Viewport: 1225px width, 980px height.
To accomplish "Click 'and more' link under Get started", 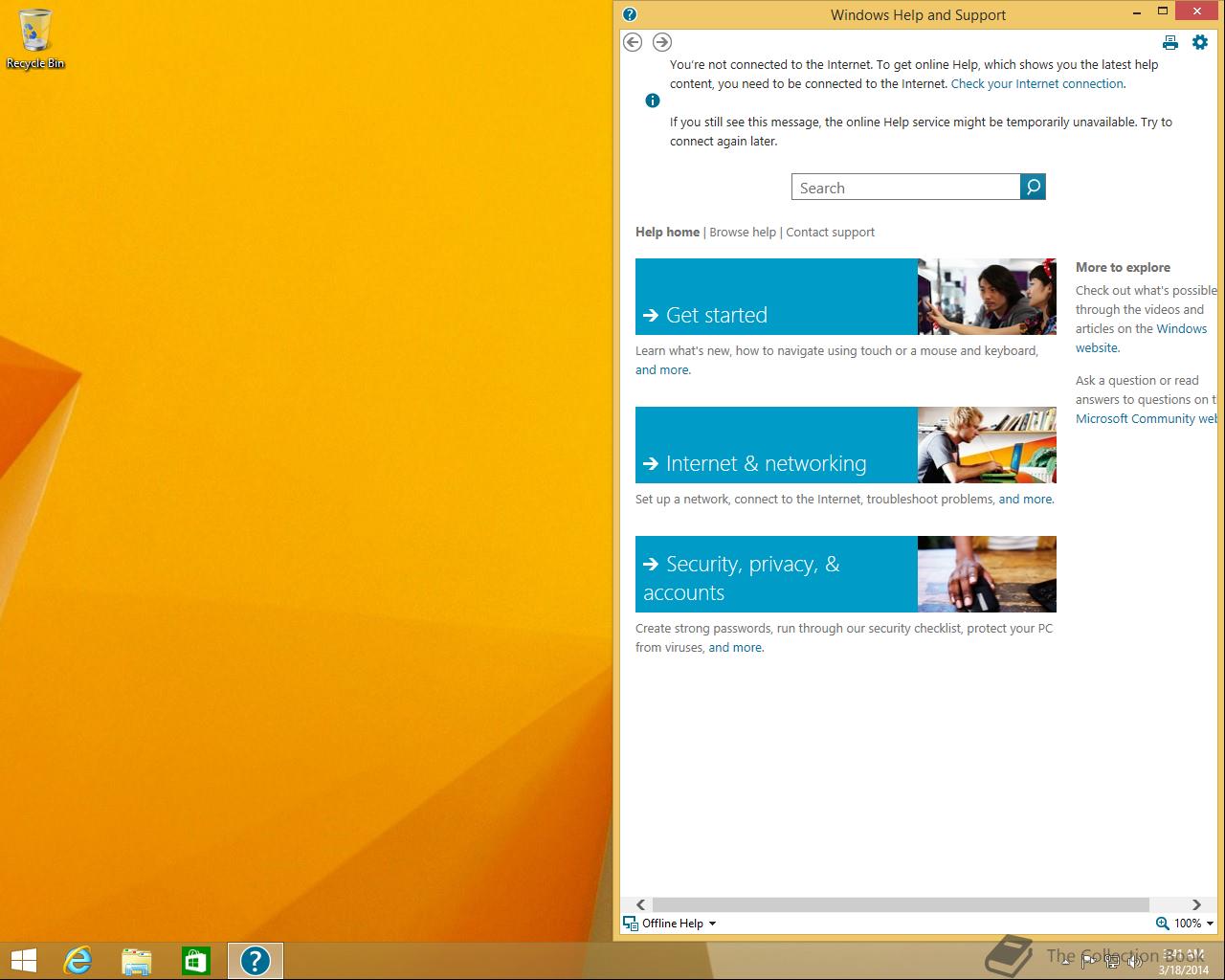I will (x=662, y=369).
